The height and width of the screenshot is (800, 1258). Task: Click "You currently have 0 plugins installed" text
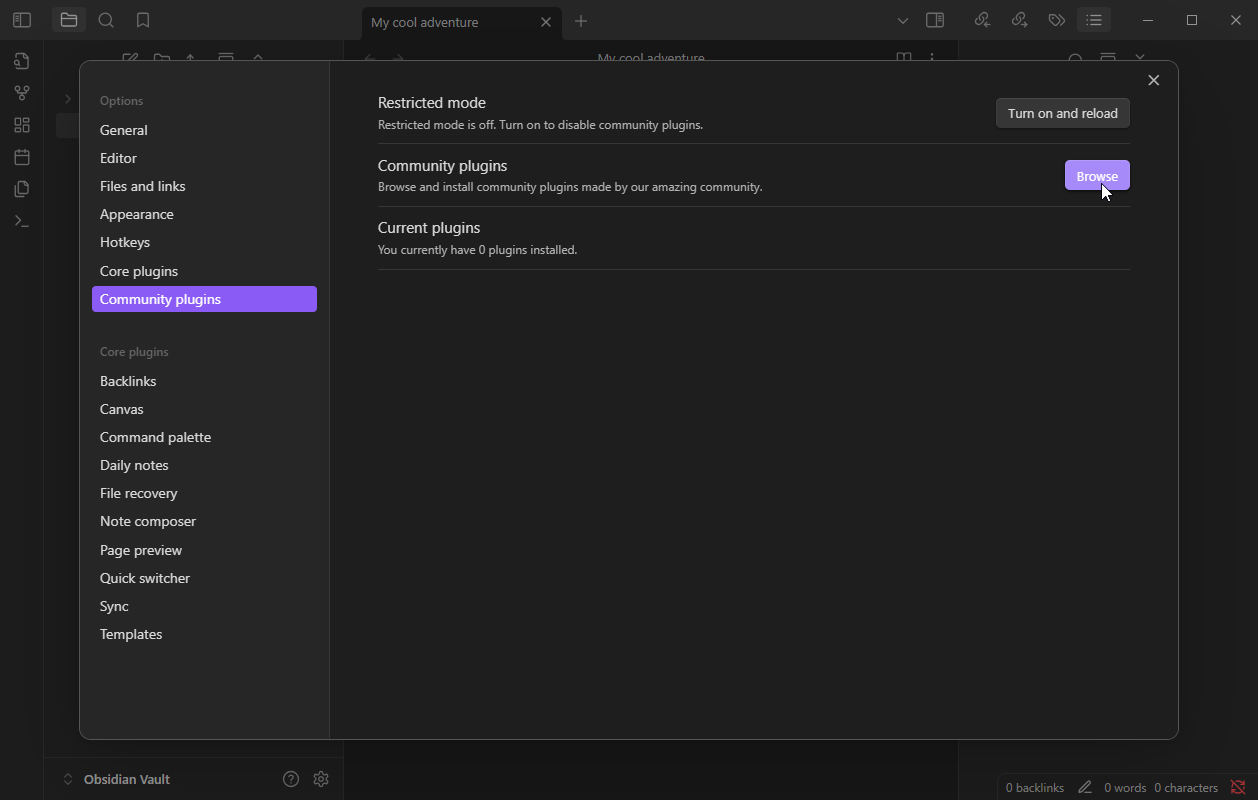coord(477,250)
